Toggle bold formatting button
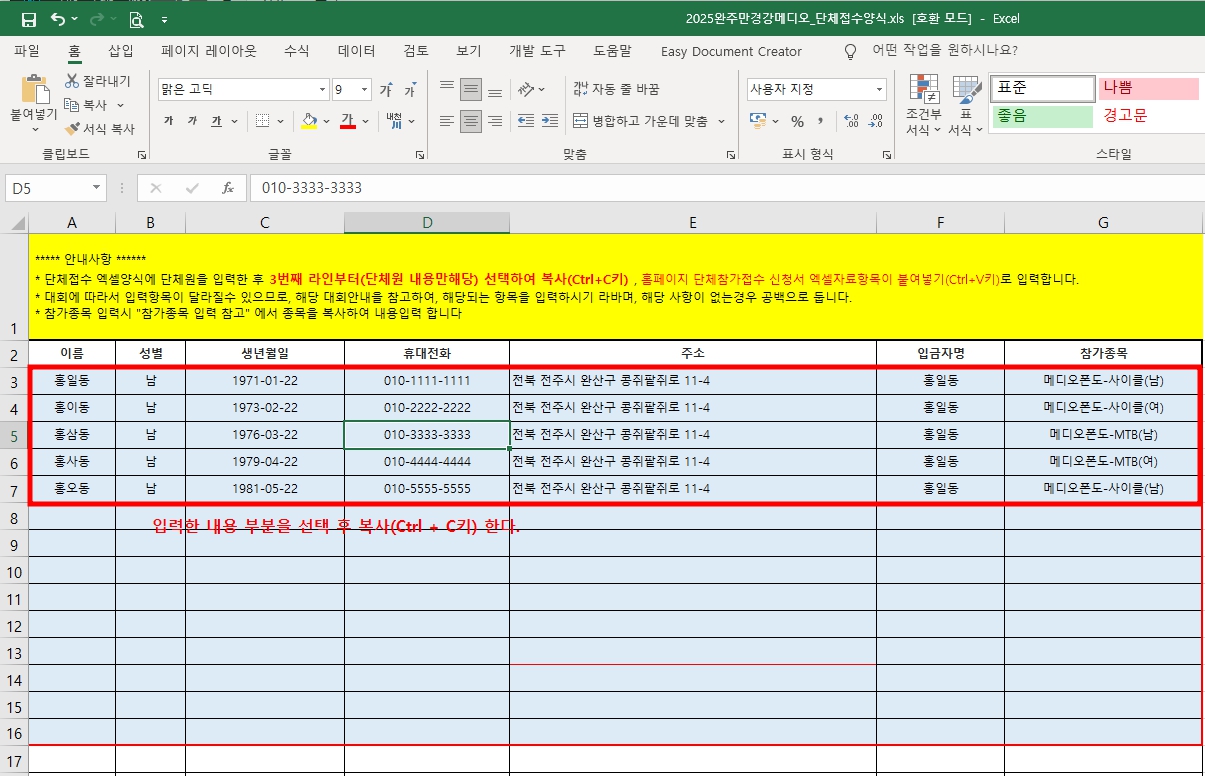This screenshot has width=1205, height=776. (x=168, y=121)
